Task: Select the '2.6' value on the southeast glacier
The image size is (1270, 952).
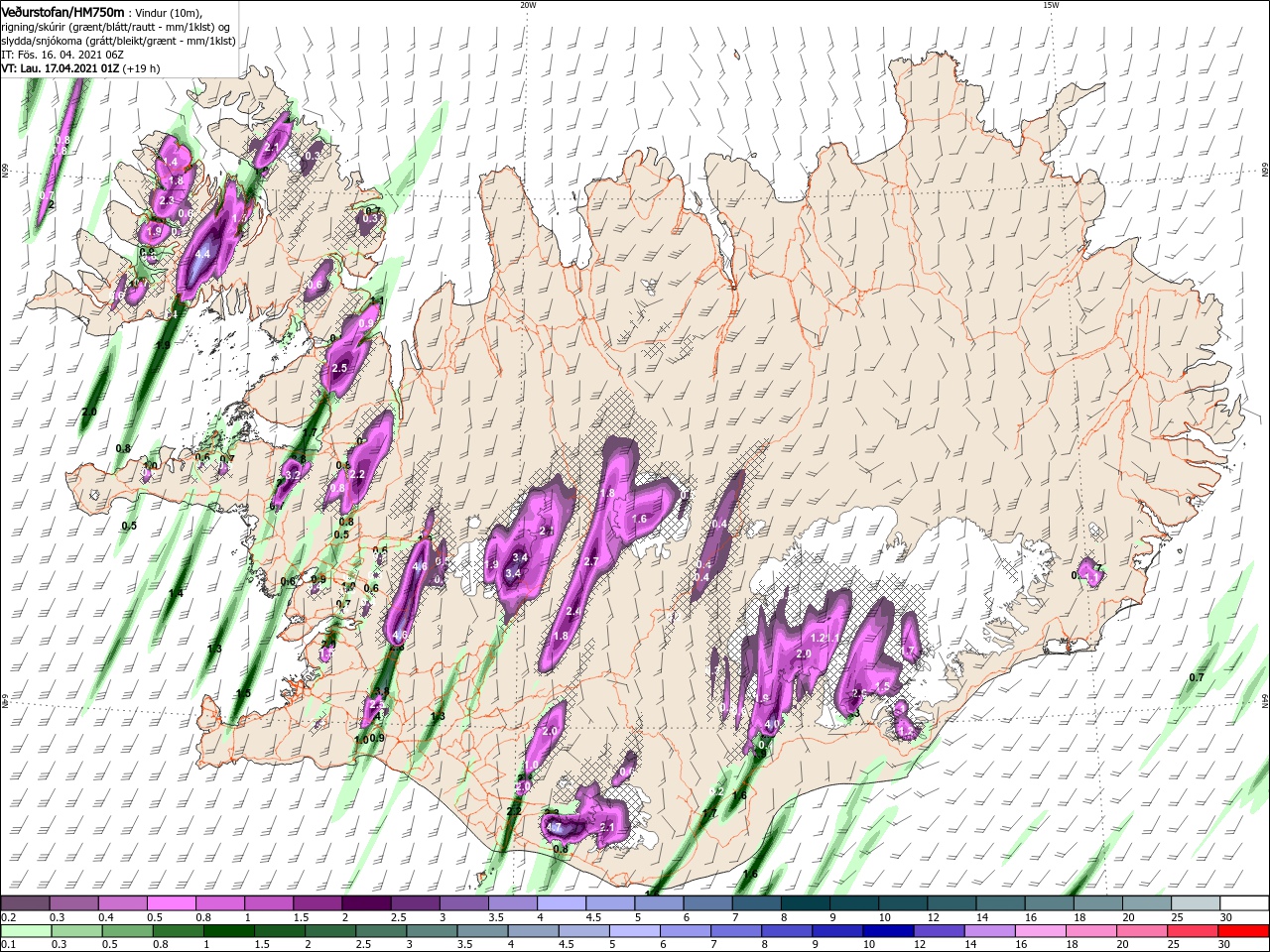Action: pyautogui.click(x=860, y=693)
